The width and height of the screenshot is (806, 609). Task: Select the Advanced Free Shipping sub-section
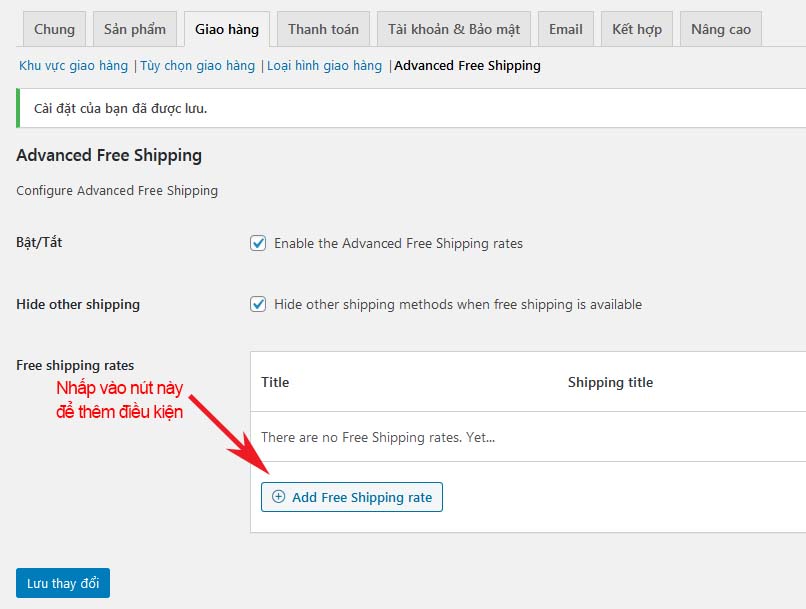point(467,66)
